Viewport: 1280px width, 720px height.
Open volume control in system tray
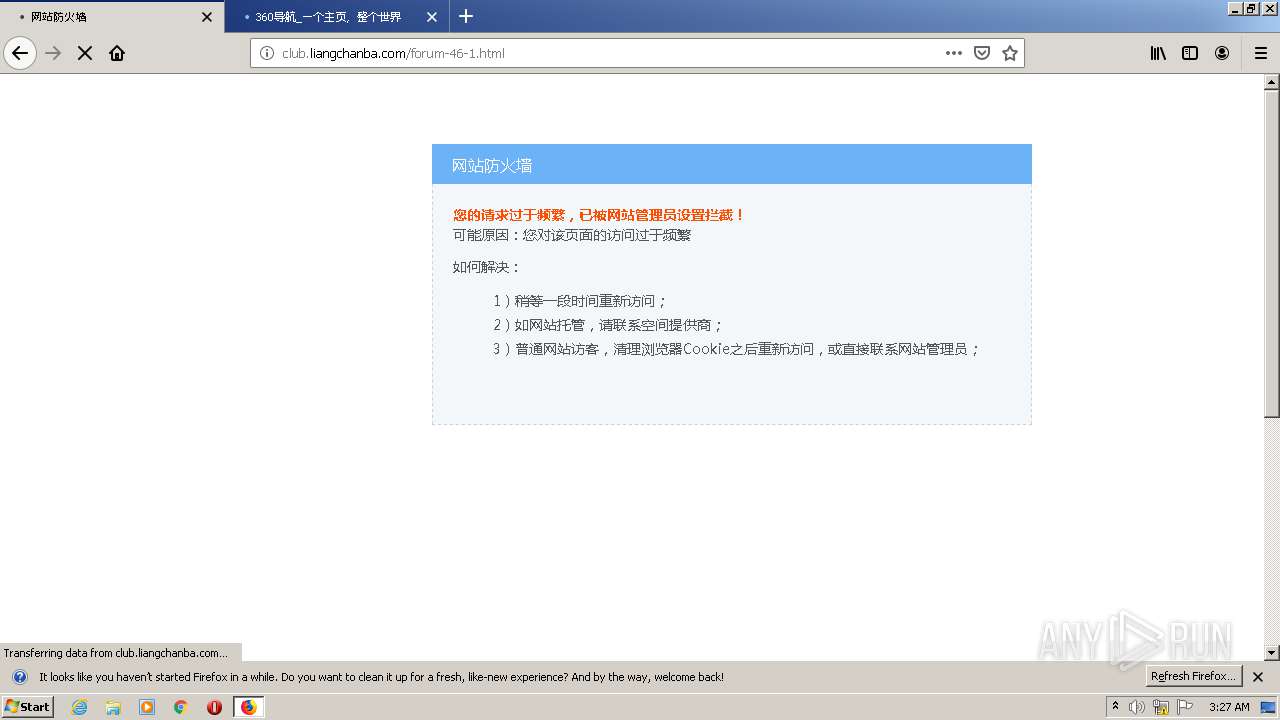(1137, 707)
